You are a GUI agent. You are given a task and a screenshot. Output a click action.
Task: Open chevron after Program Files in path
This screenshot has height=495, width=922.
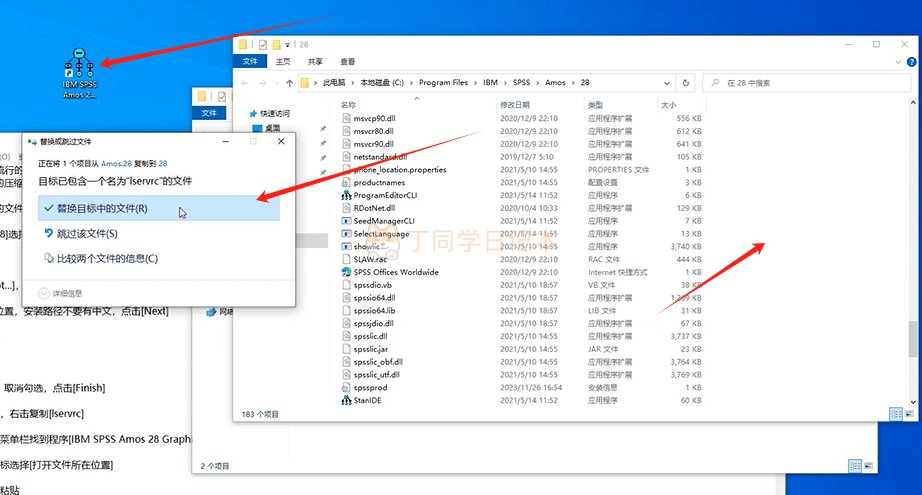click(x=475, y=82)
